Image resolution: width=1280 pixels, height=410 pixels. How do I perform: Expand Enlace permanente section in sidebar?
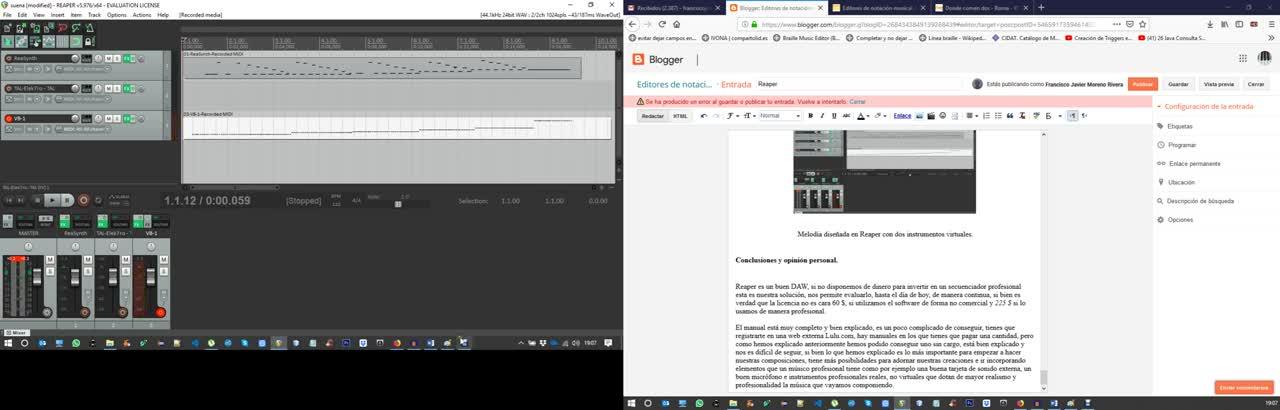pos(1194,163)
